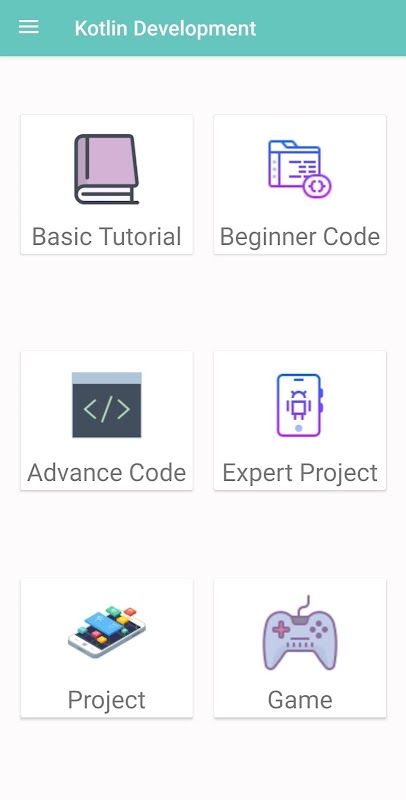The width and height of the screenshot is (406, 800).
Task: Select the Expert Project text label
Action: (300, 473)
